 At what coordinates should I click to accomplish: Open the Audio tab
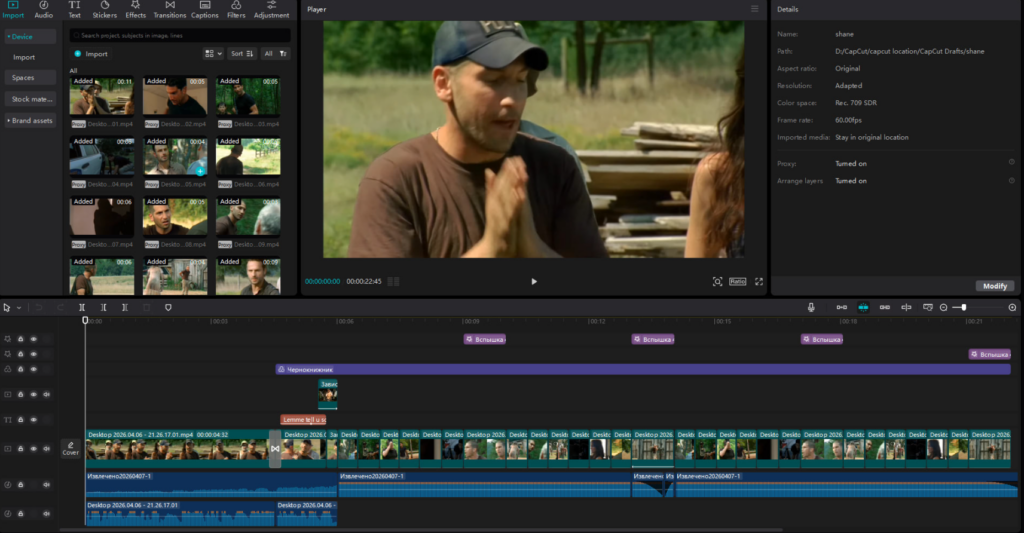(44, 10)
